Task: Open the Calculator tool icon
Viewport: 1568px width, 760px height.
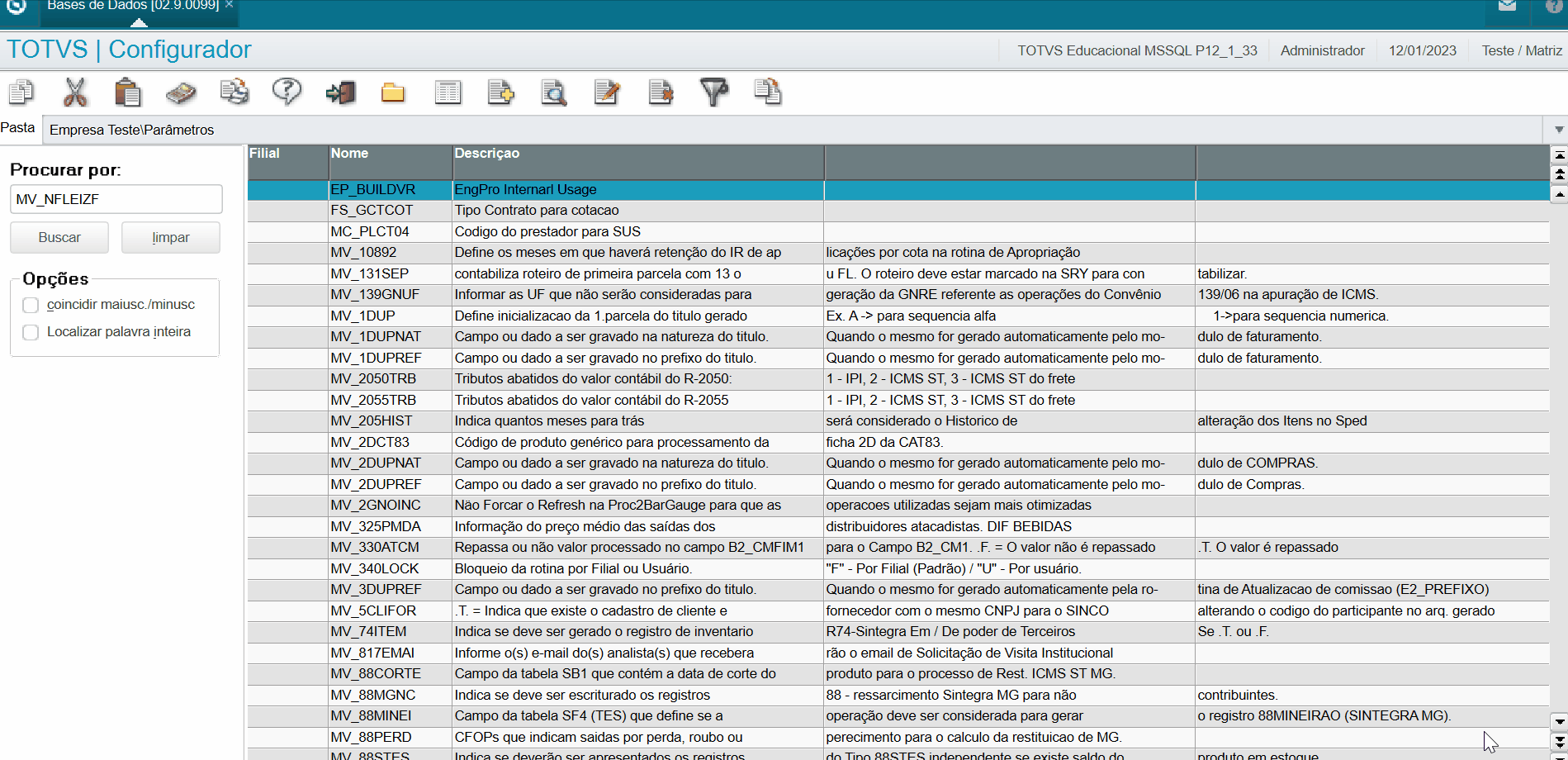Action: (x=181, y=92)
